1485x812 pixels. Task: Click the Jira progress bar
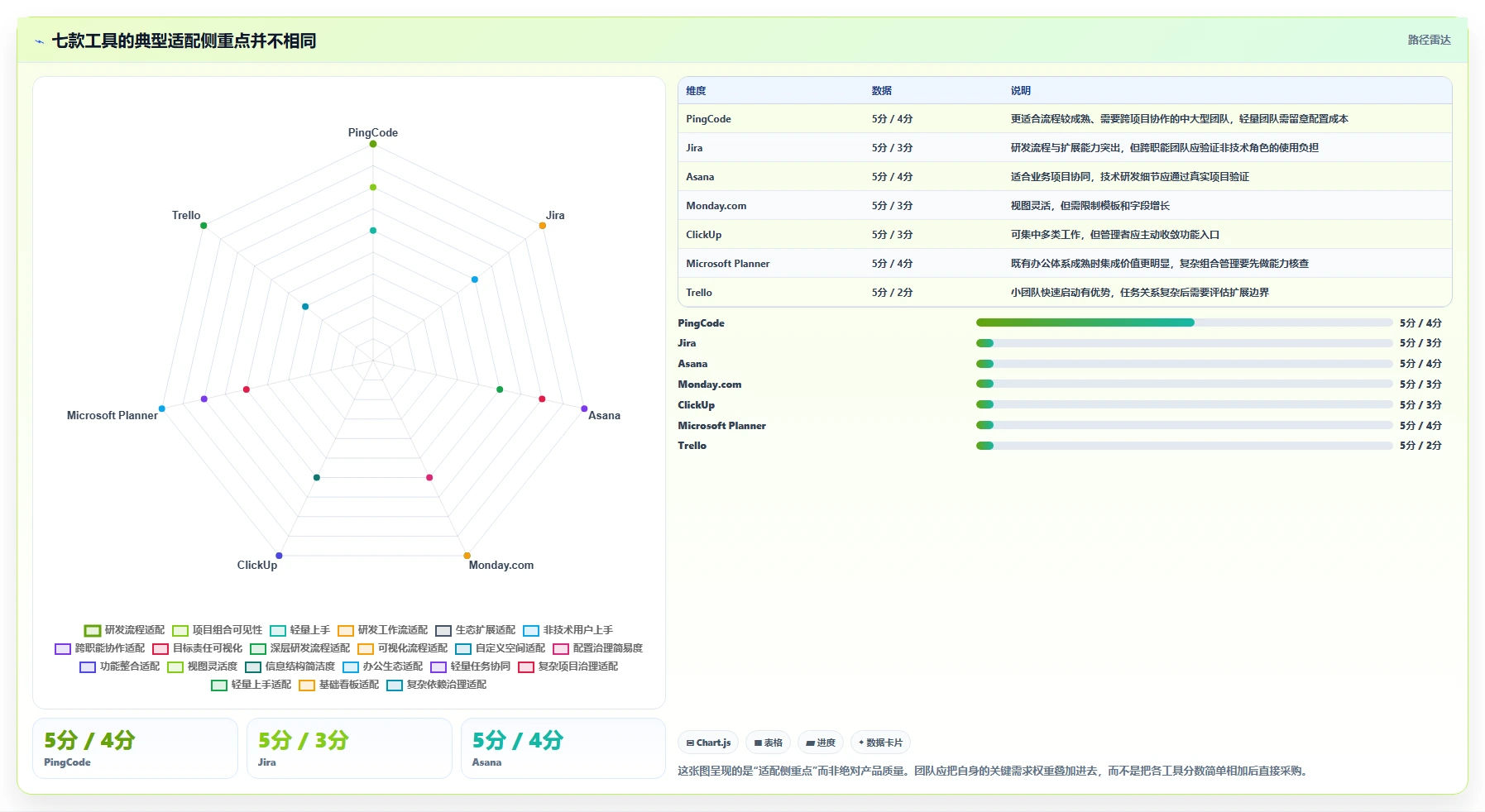1184,343
